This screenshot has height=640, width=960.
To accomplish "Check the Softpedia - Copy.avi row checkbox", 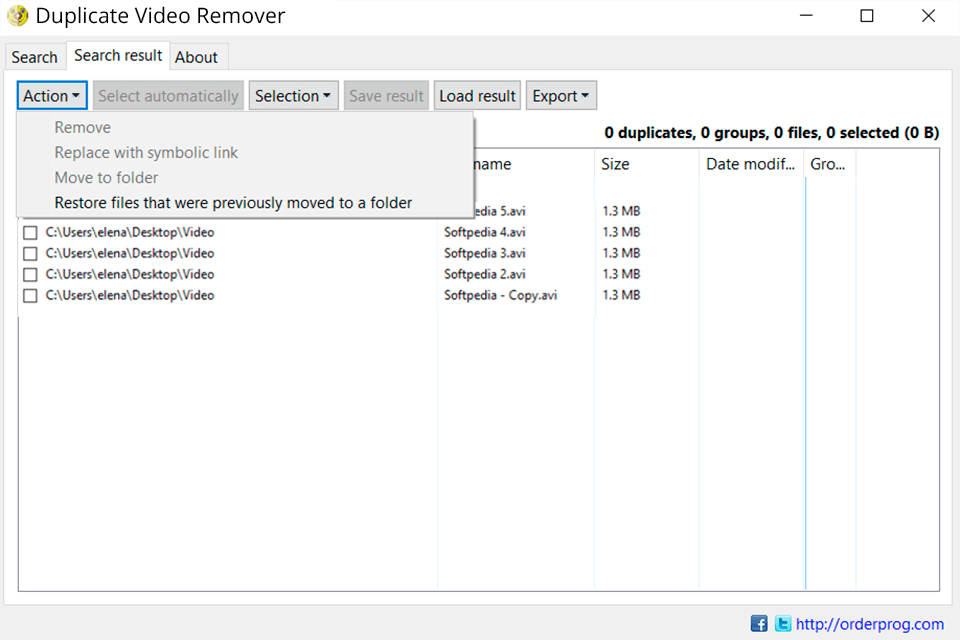I will (30, 295).
